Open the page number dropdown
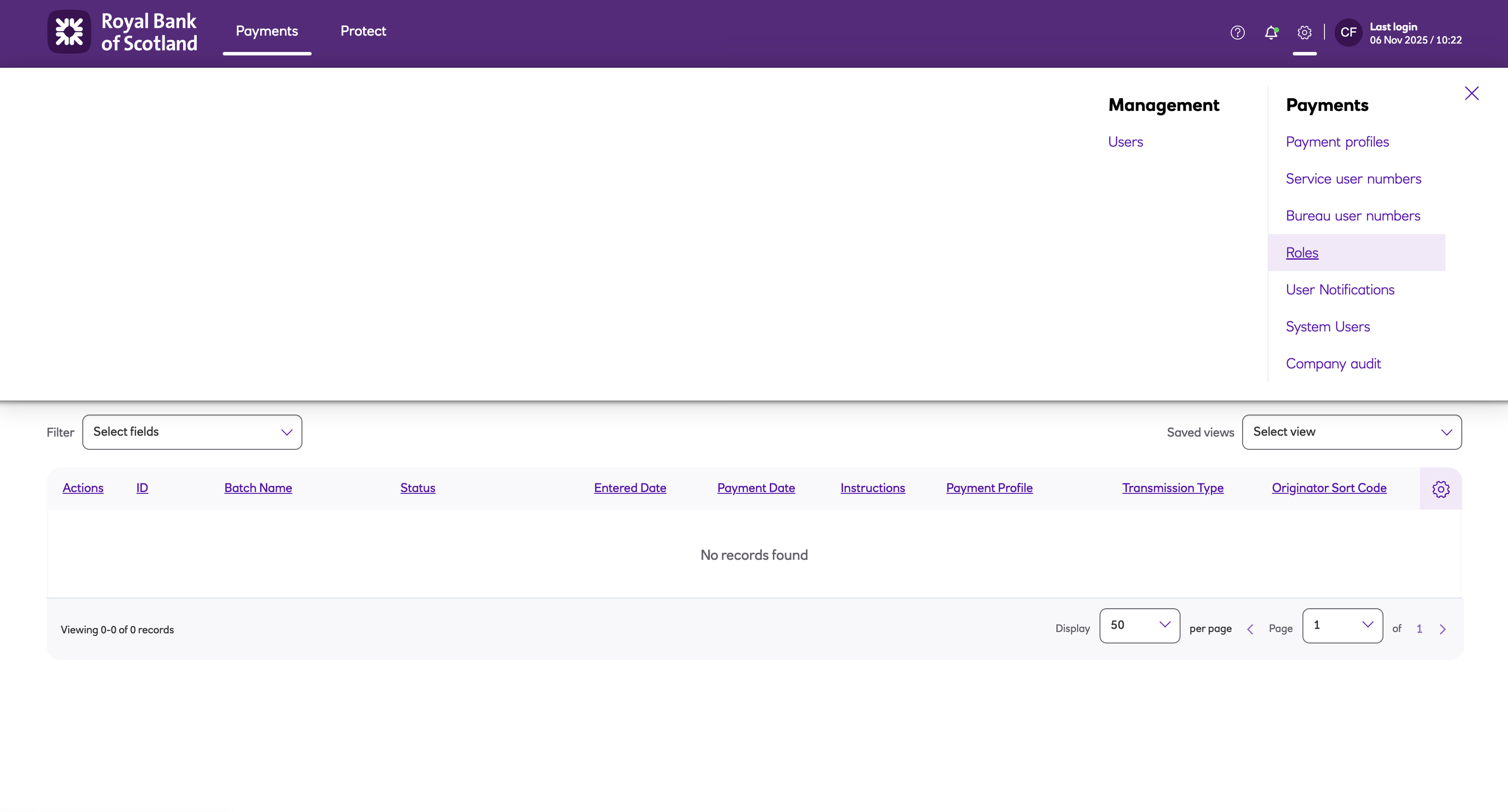1508x812 pixels. click(x=1342, y=625)
